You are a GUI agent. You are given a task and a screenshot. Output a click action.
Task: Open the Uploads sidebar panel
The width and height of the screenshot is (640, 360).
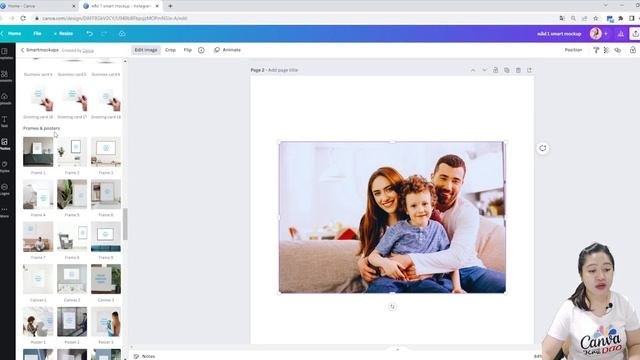5,98
